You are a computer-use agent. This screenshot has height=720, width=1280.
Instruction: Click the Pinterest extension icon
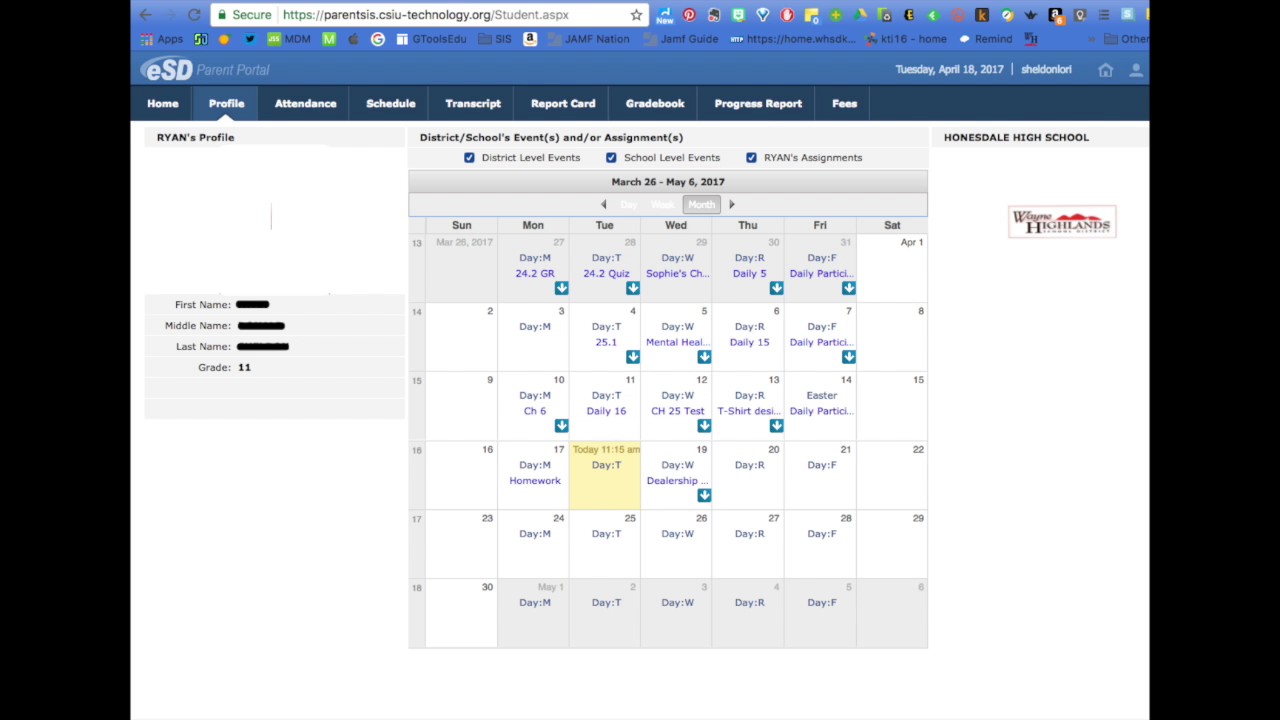pyautogui.click(x=689, y=15)
